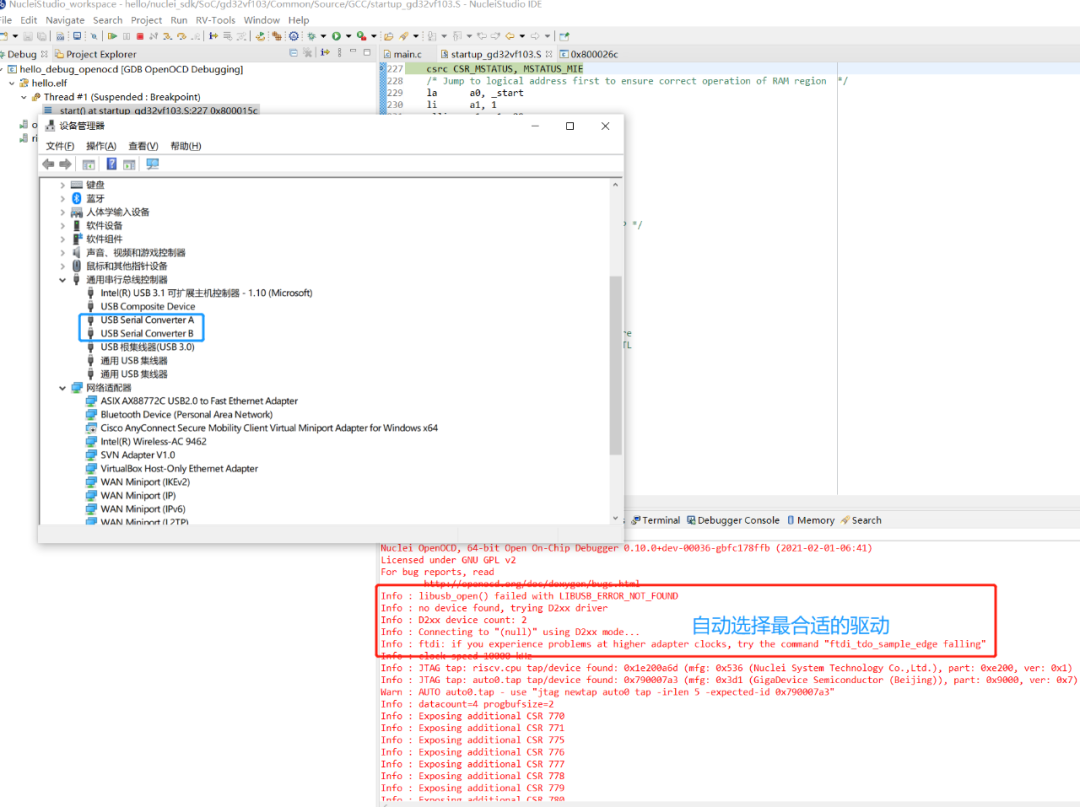Click the Bluetooth category icon in device tree
This screenshot has width=1080, height=807.
(76, 198)
